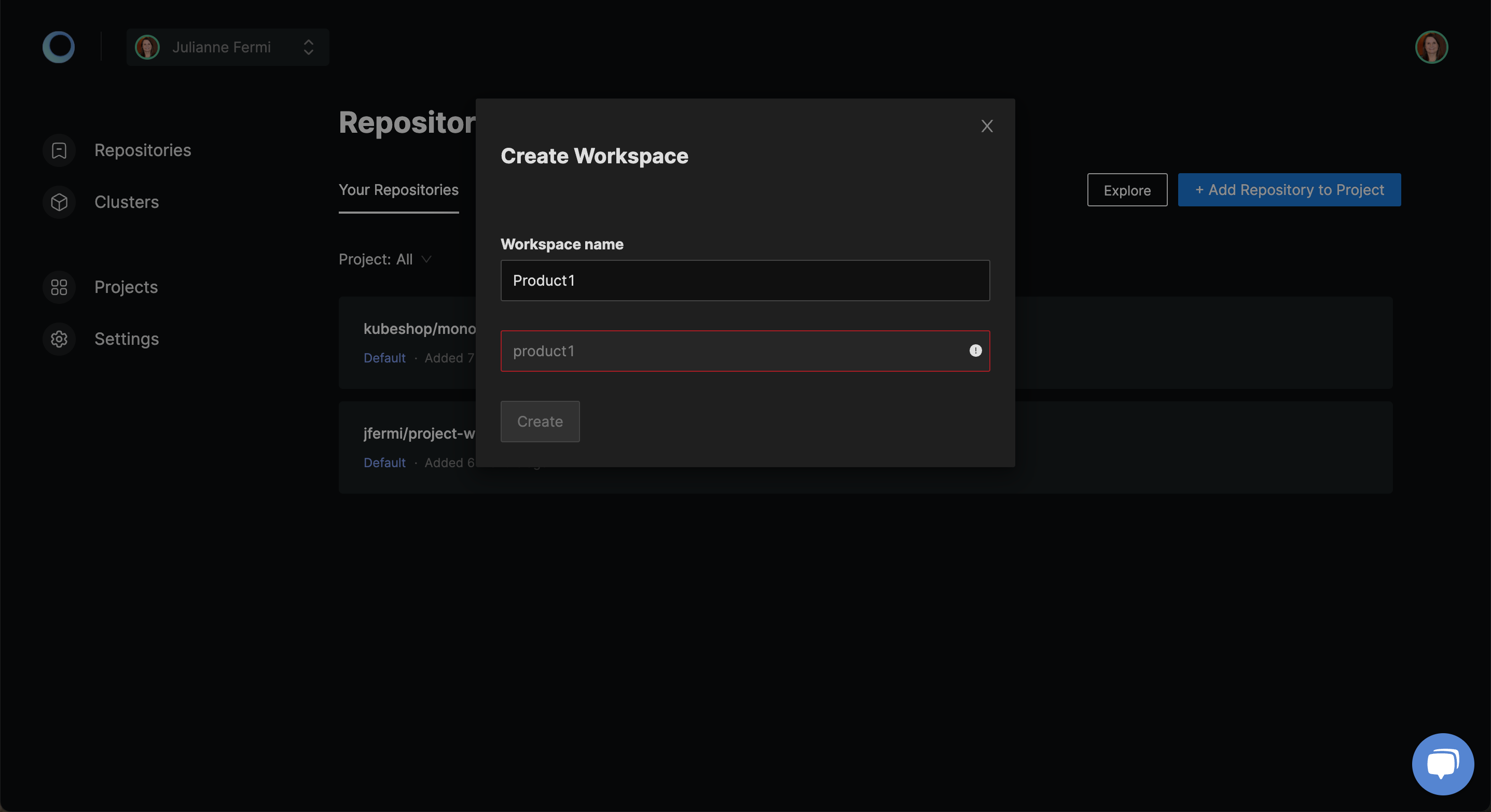Click the workspace slug input field
The height and width of the screenshot is (812, 1491).
click(744, 350)
